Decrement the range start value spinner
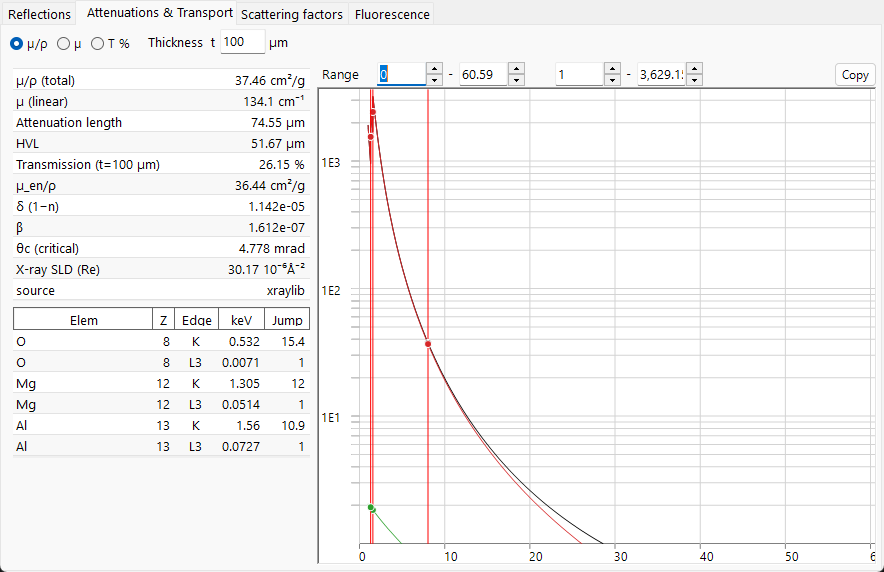Viewport: 884px width, 572px height. 434,80
